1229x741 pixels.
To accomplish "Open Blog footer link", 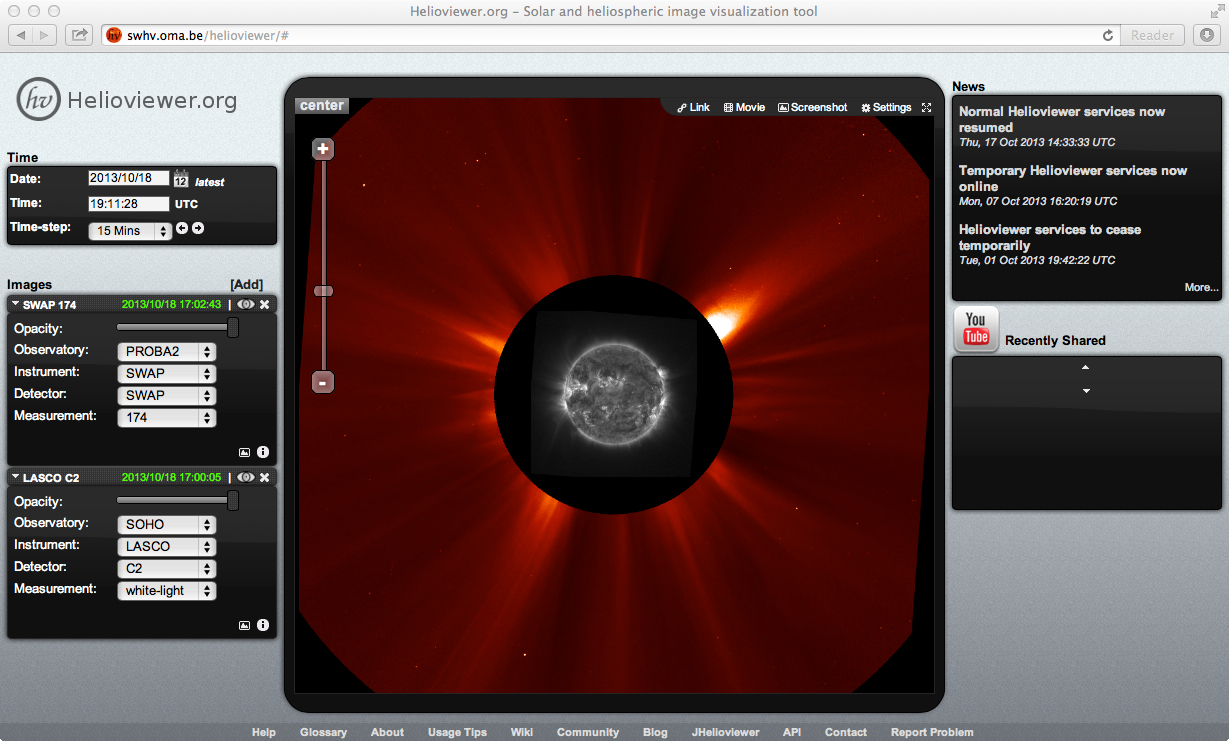I will tap(655, 732).
